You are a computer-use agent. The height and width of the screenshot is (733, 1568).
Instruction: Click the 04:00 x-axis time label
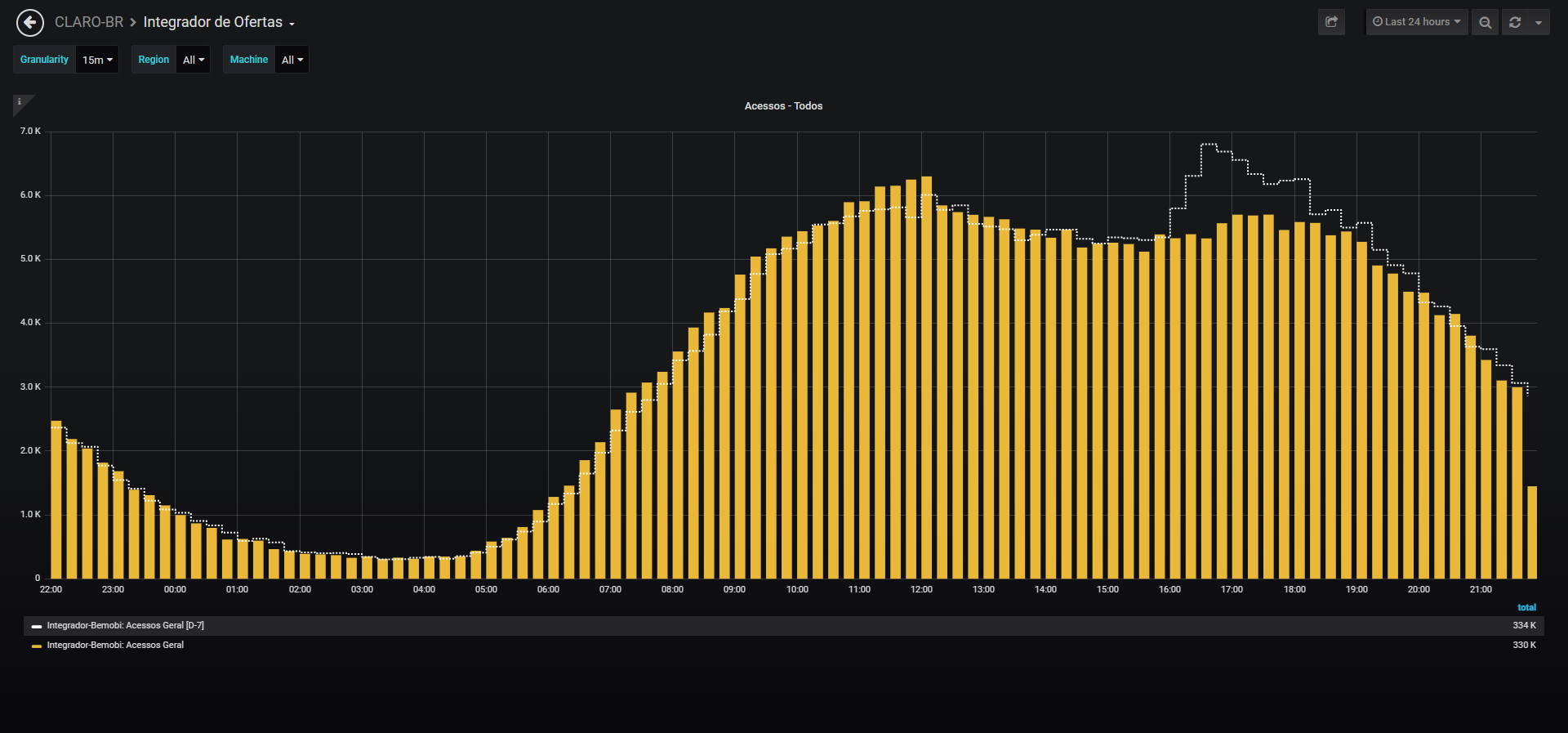424,590
